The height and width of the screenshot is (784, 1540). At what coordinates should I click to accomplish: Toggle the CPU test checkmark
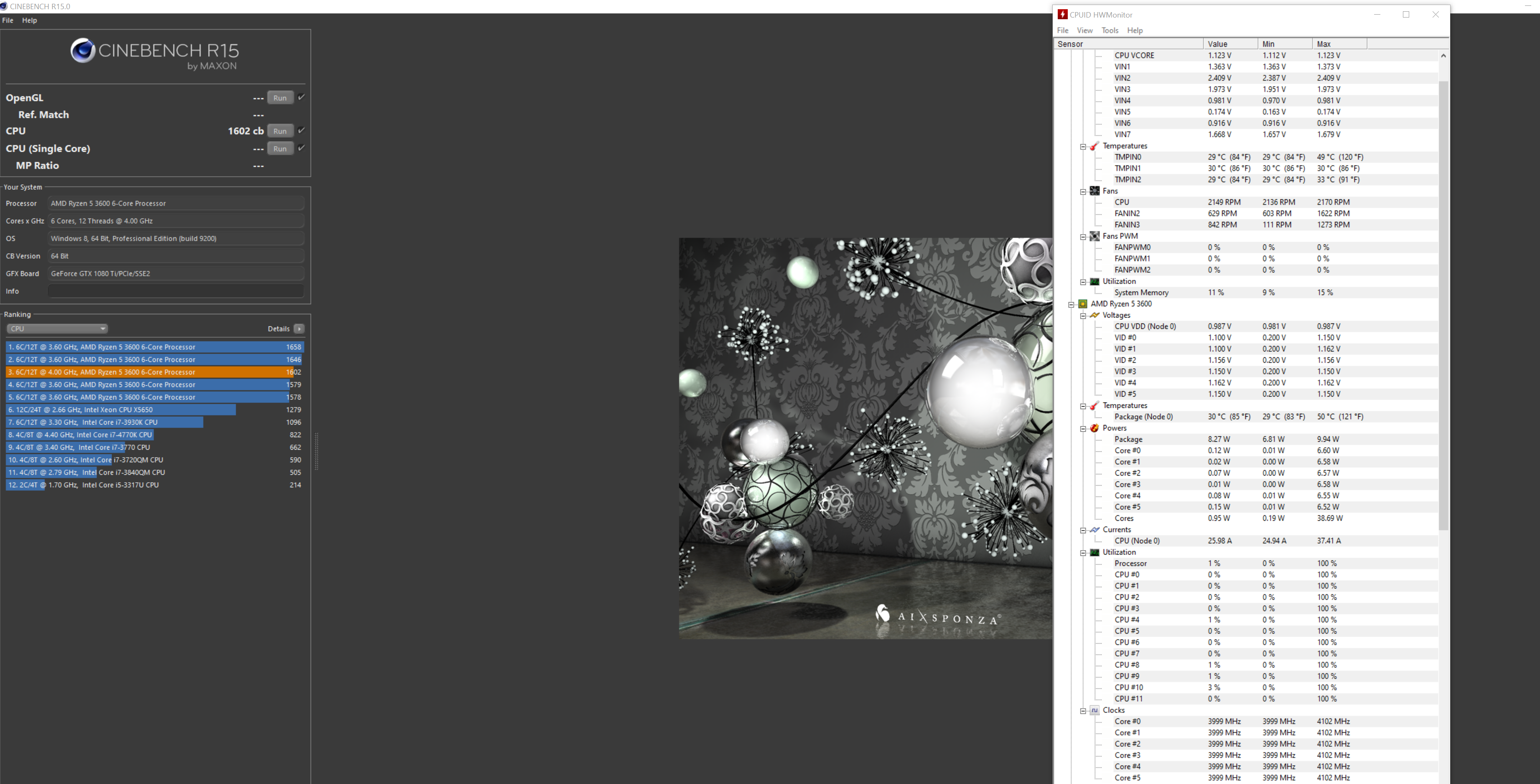(x=301, y=130)
